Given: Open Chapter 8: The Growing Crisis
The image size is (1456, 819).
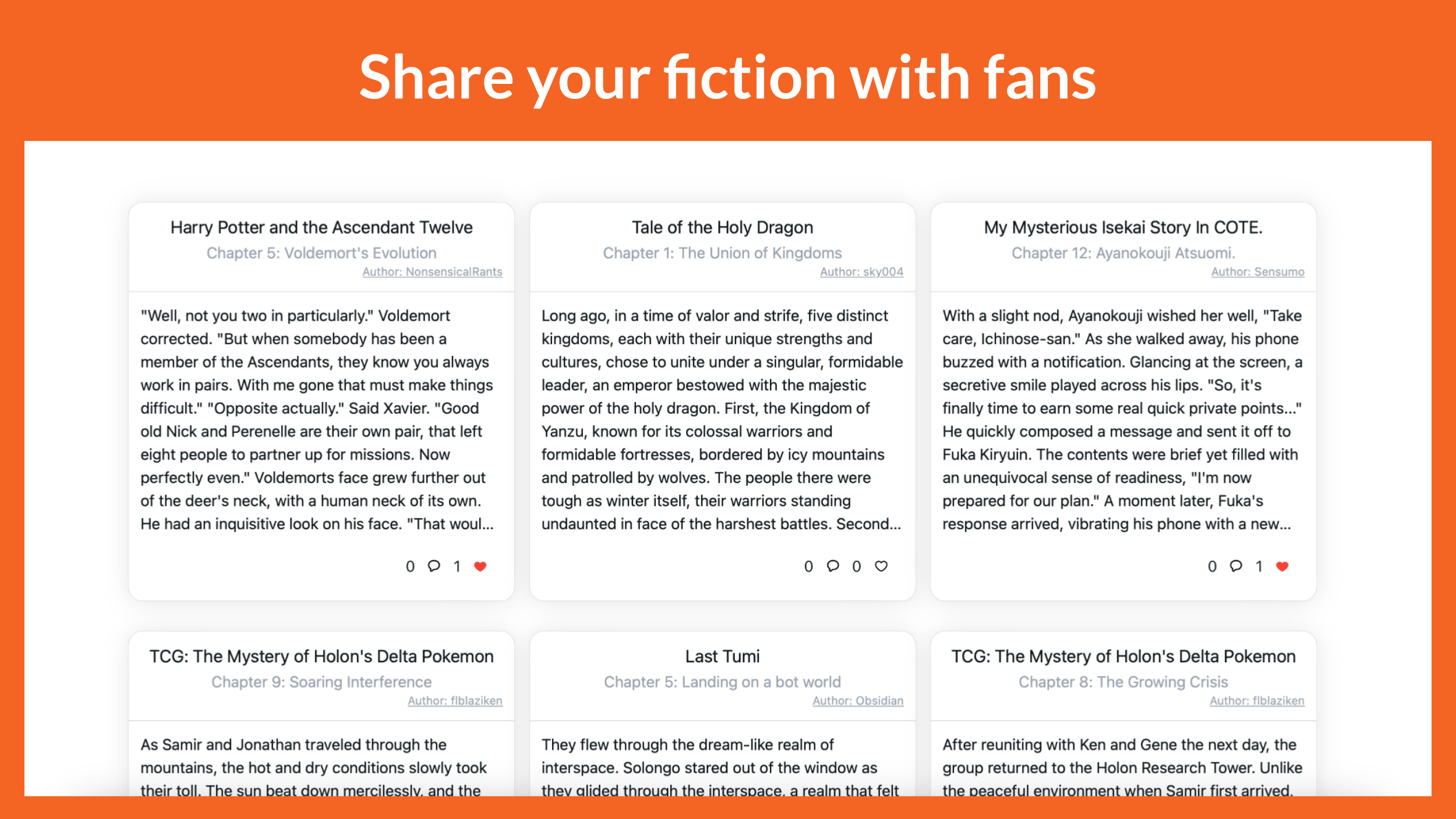Looking at the screenshot, I should pyautogui.click(x=1123, y=682).
